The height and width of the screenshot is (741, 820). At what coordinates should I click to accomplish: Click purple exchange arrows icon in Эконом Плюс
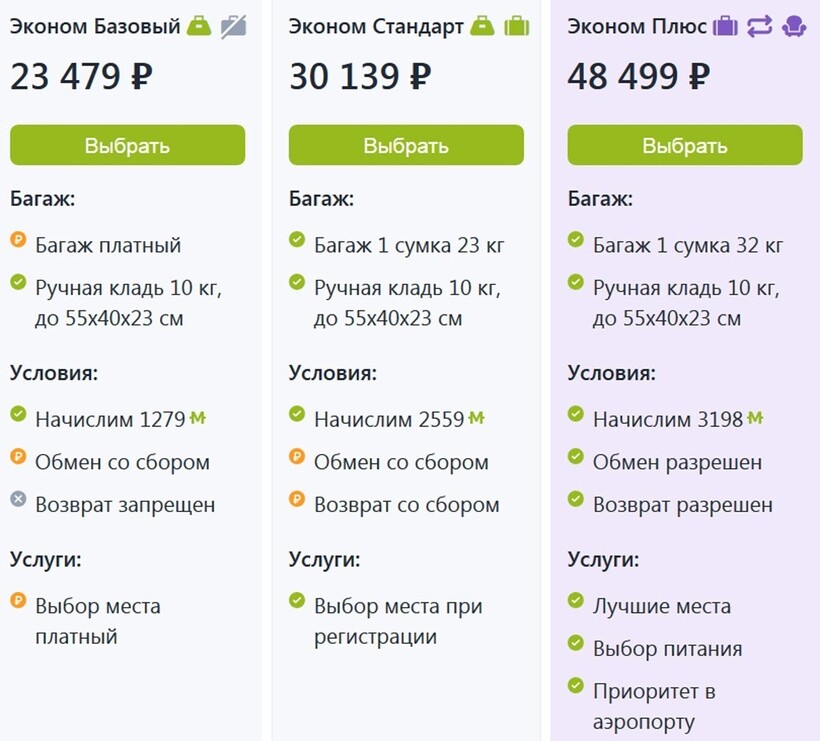tap(760, 27)
